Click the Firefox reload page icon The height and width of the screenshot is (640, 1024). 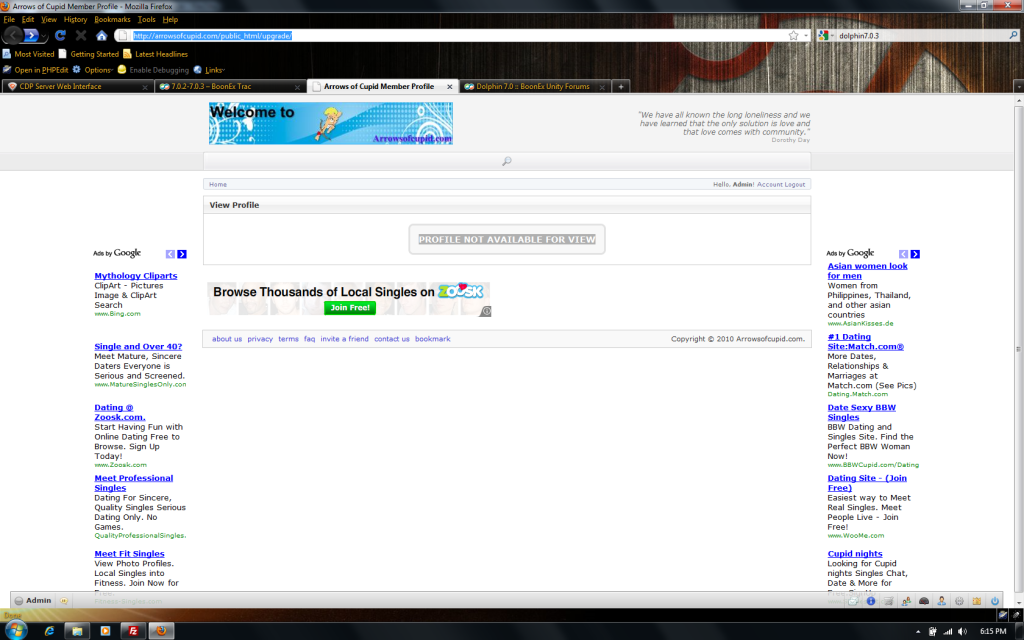click(60, 35)
